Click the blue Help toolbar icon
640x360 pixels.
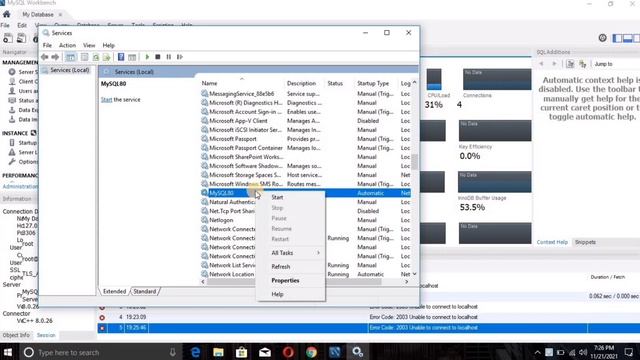coord(121,57)
